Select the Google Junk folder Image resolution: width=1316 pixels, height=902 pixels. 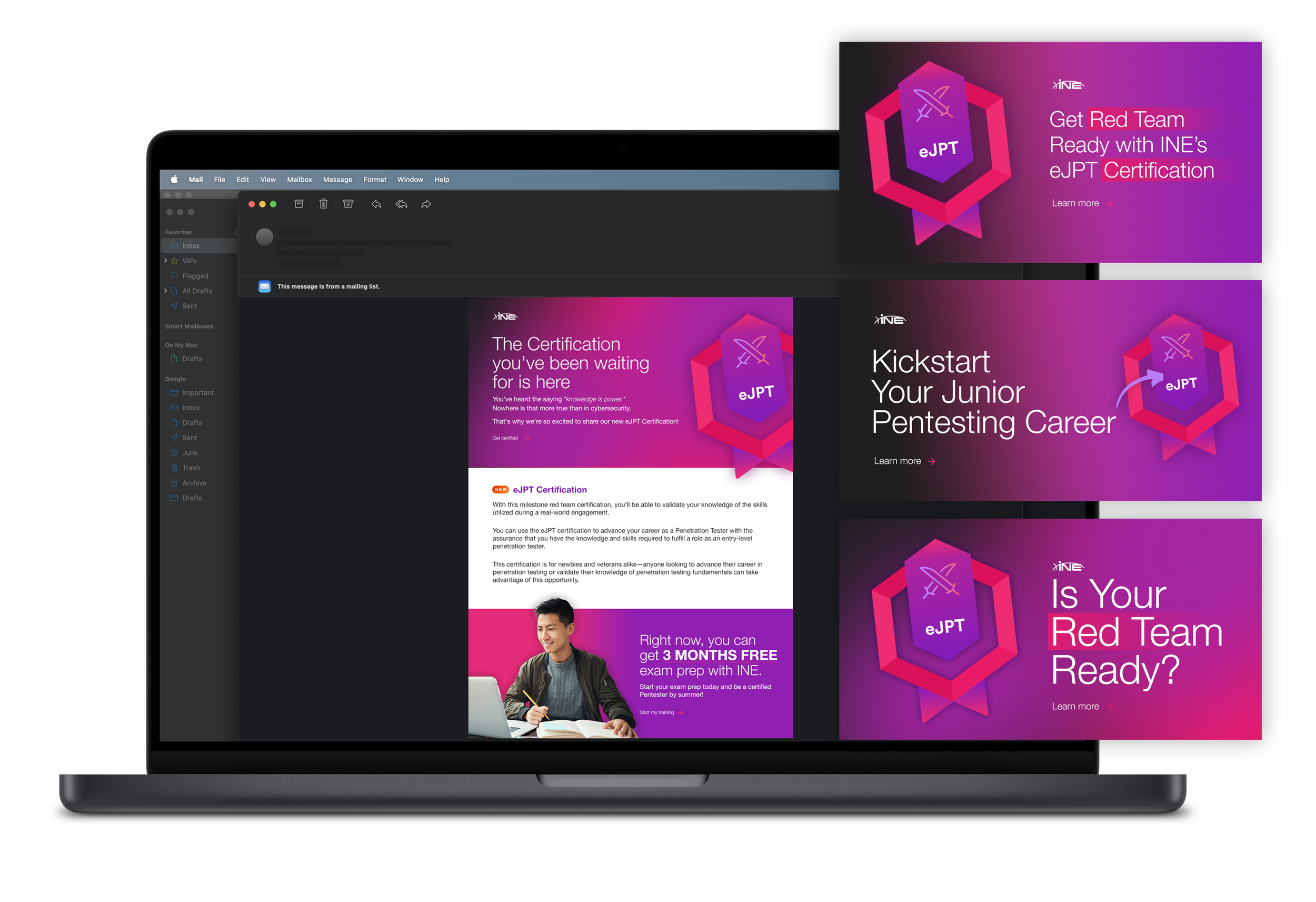[x=190, y=453]
